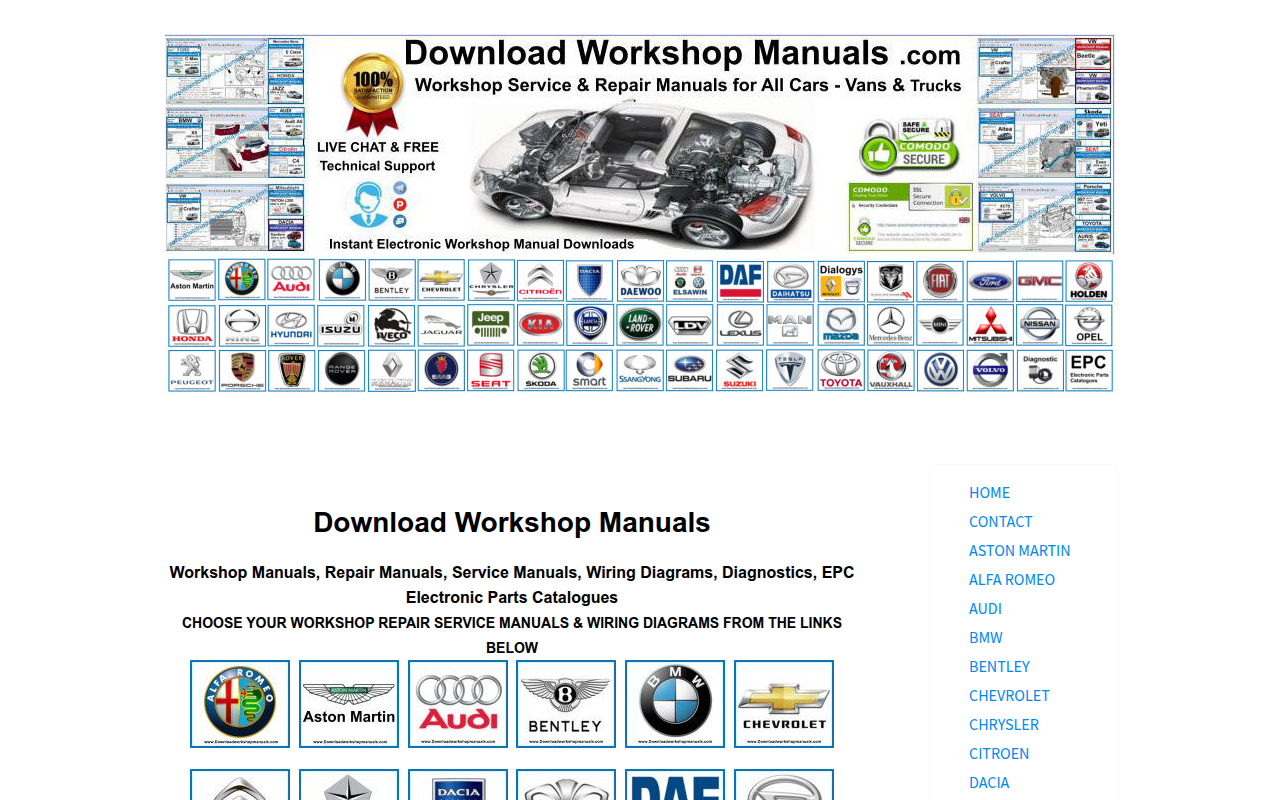Screen dimensions: 1280x800
Task: Open the Porsche logo in the banner
Action: click(x=242, y=370)
